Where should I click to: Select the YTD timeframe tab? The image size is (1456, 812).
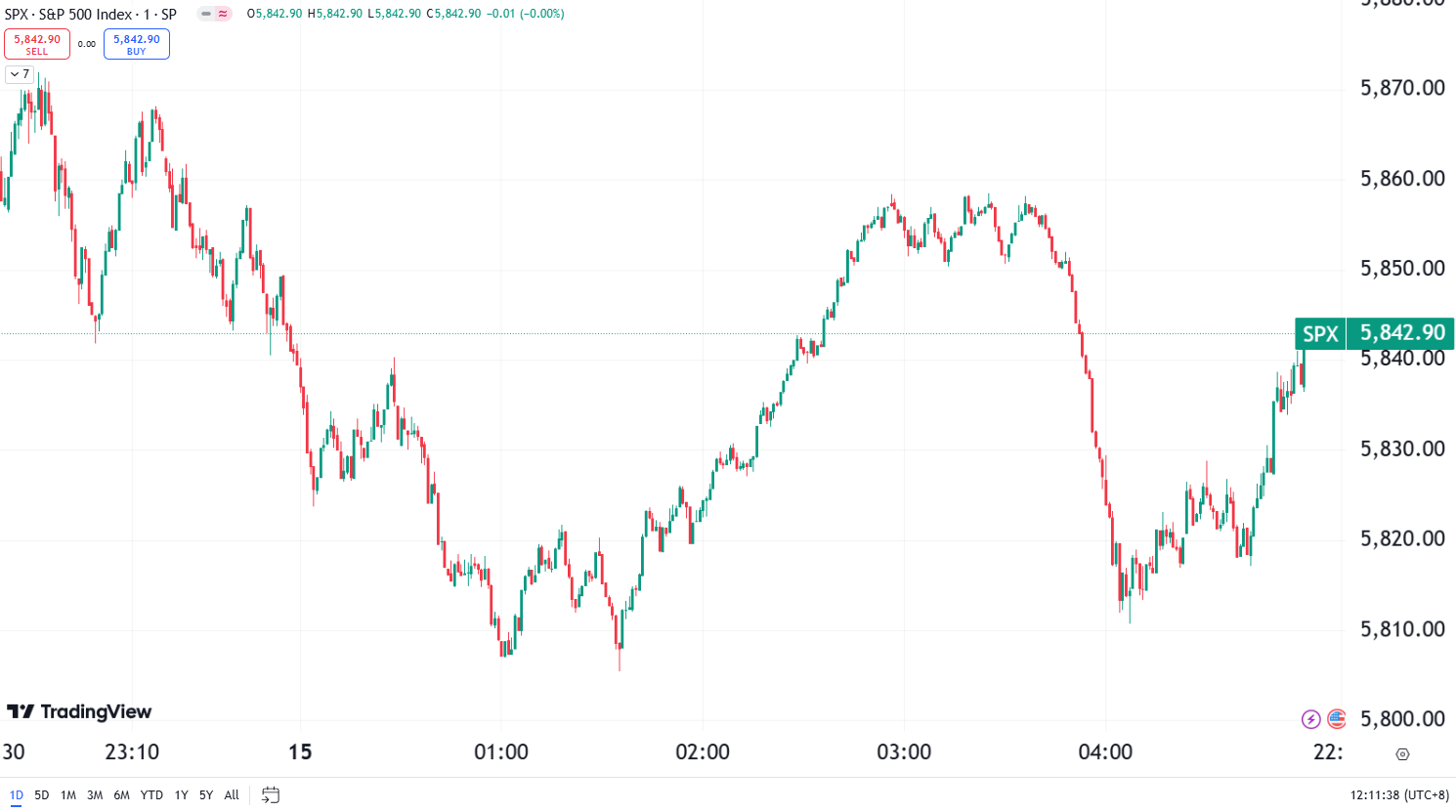coord(151,795)
